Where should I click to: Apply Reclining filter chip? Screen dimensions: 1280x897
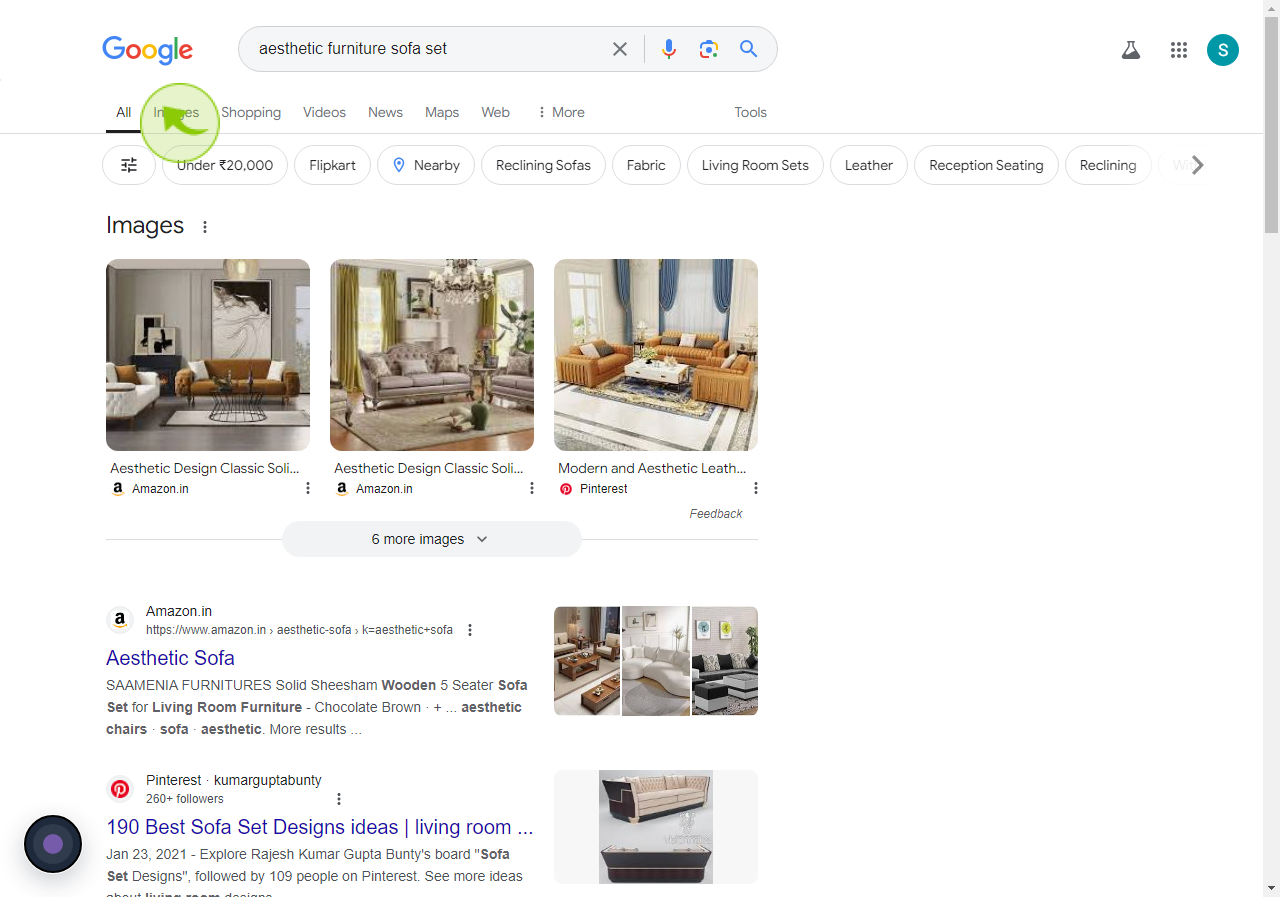pos(1108,165)
